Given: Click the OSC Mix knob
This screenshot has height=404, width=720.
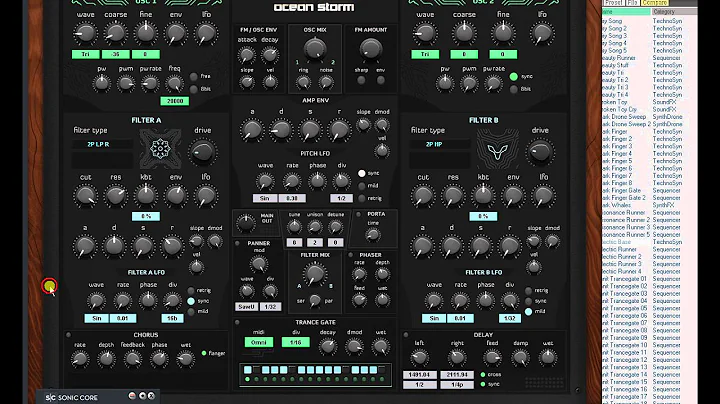Looking at the screenshot, I should coord(315,49).
